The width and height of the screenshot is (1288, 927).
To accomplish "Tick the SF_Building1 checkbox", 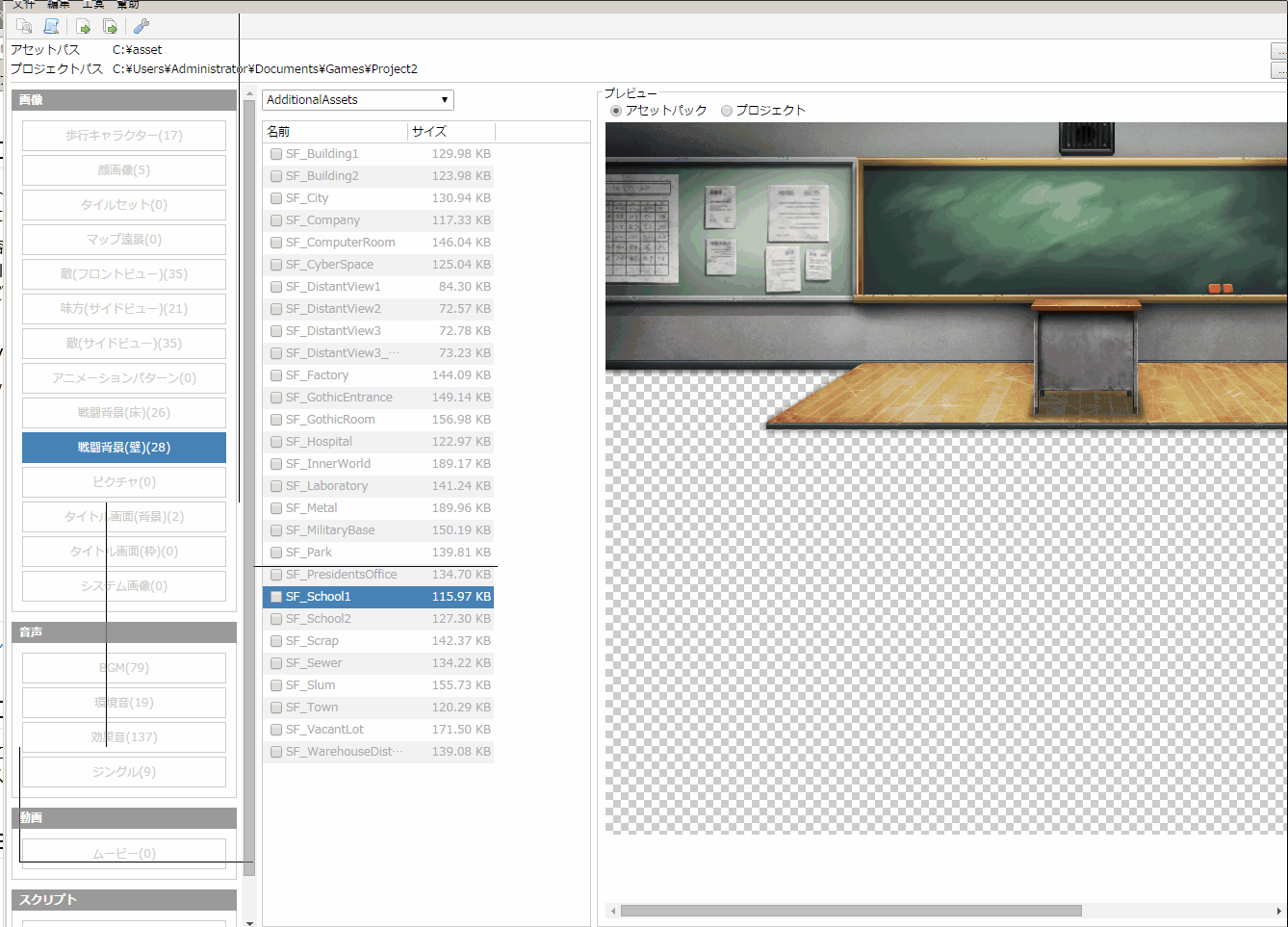I will tap(276, 154).
